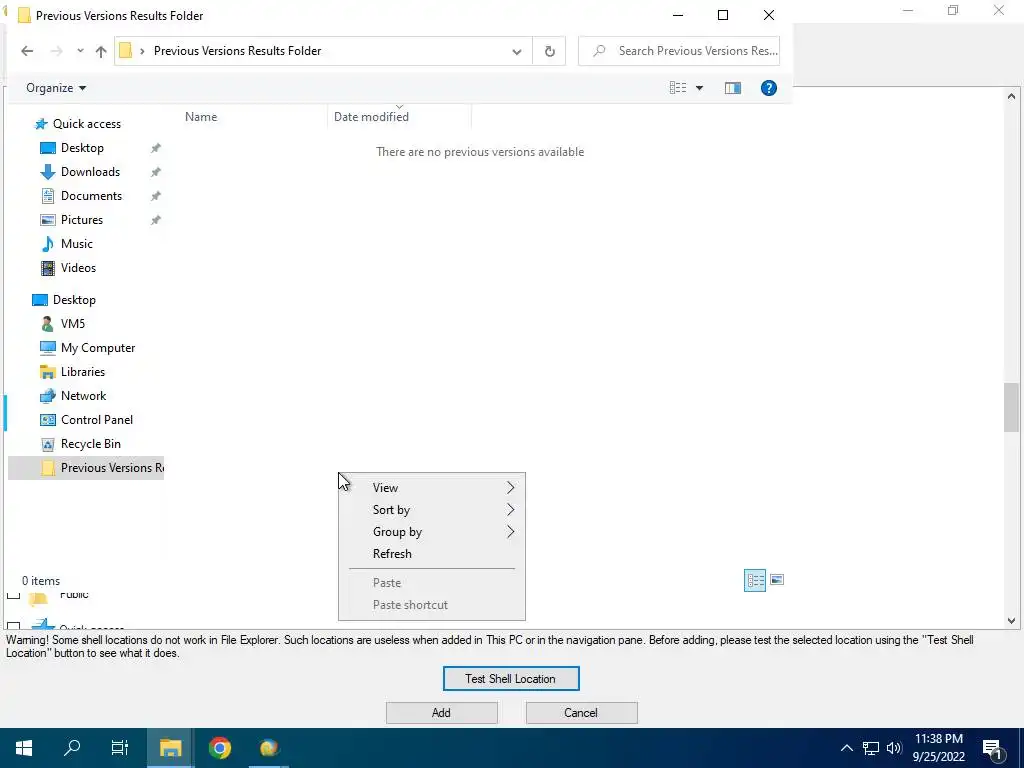The image size is (1024, 768).
Task: Open the Downloads folder
Action: point(90,172)
